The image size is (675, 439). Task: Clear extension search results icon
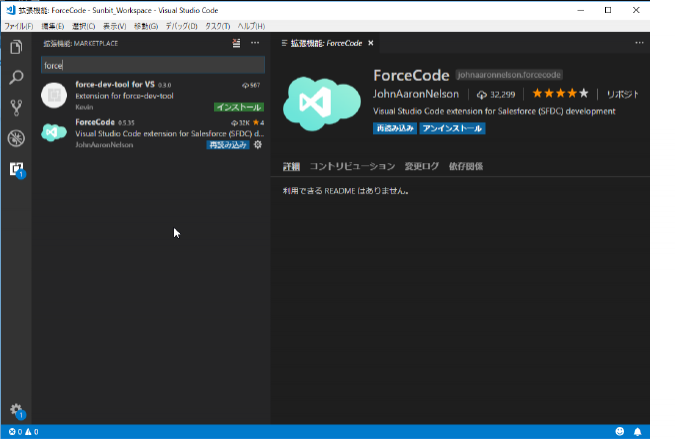point(236,43)
